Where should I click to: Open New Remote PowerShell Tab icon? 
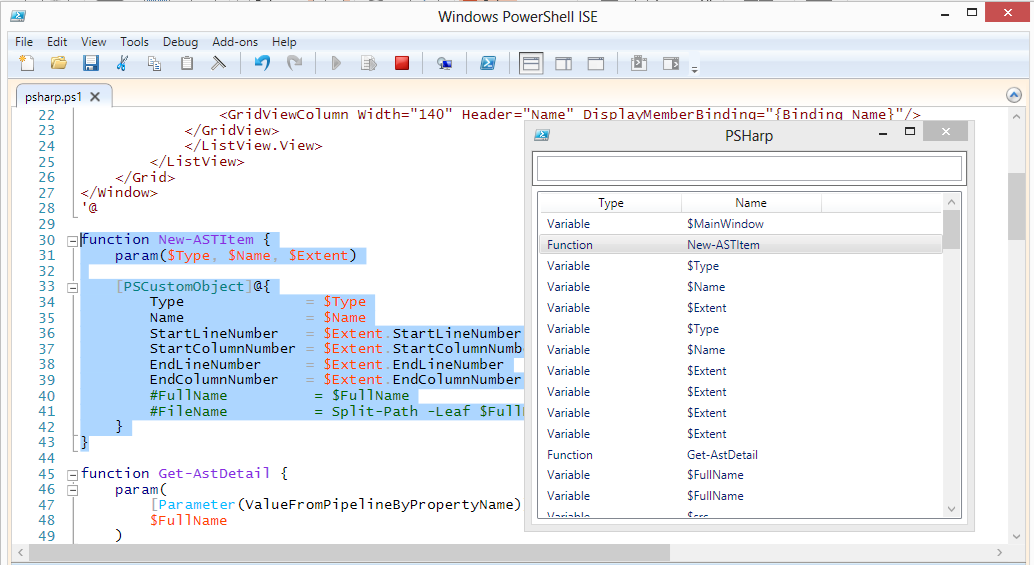[x=444, y=63]
